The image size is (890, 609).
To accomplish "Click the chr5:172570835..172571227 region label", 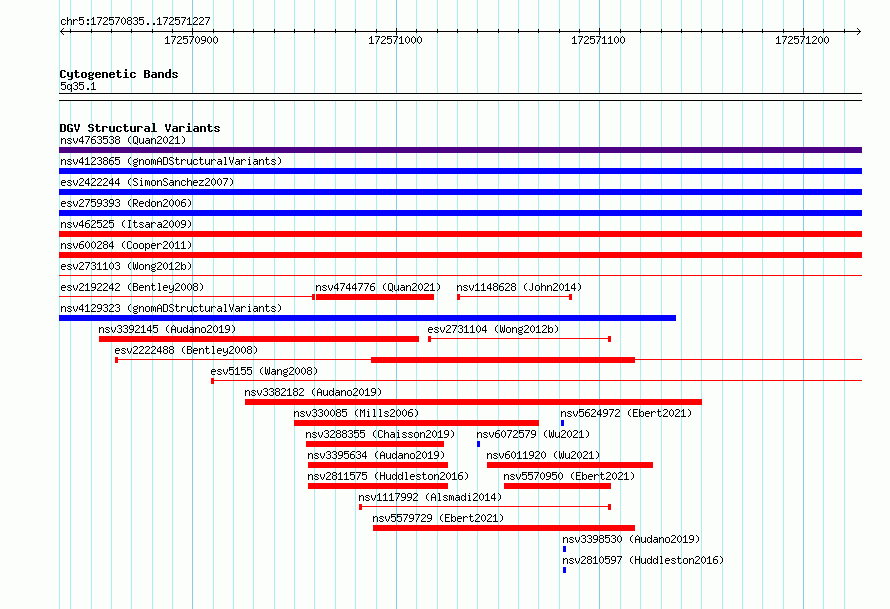I will 135,21.
